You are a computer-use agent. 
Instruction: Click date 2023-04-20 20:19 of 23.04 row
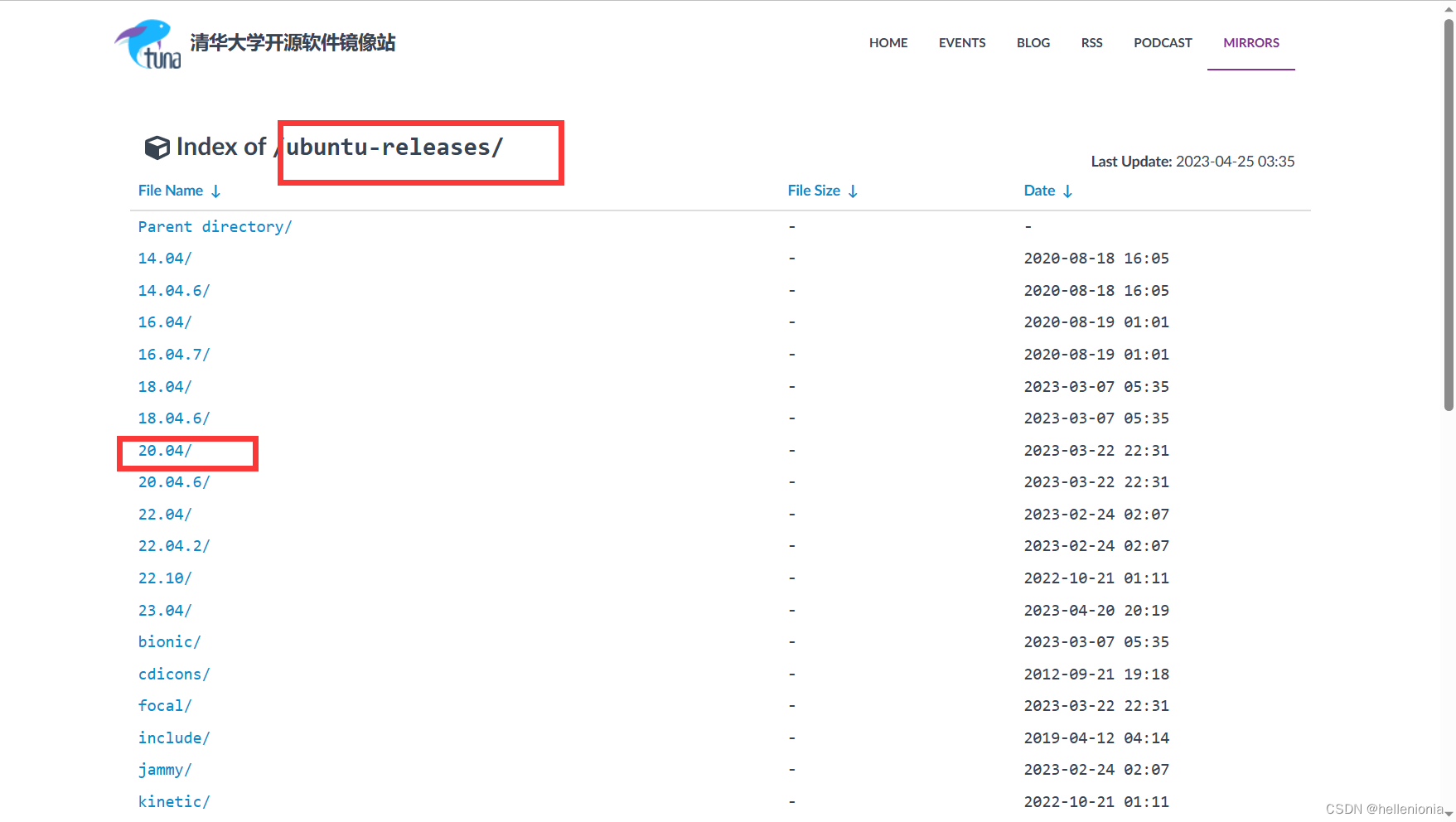pyautogui.click(x=1096, y=611)
